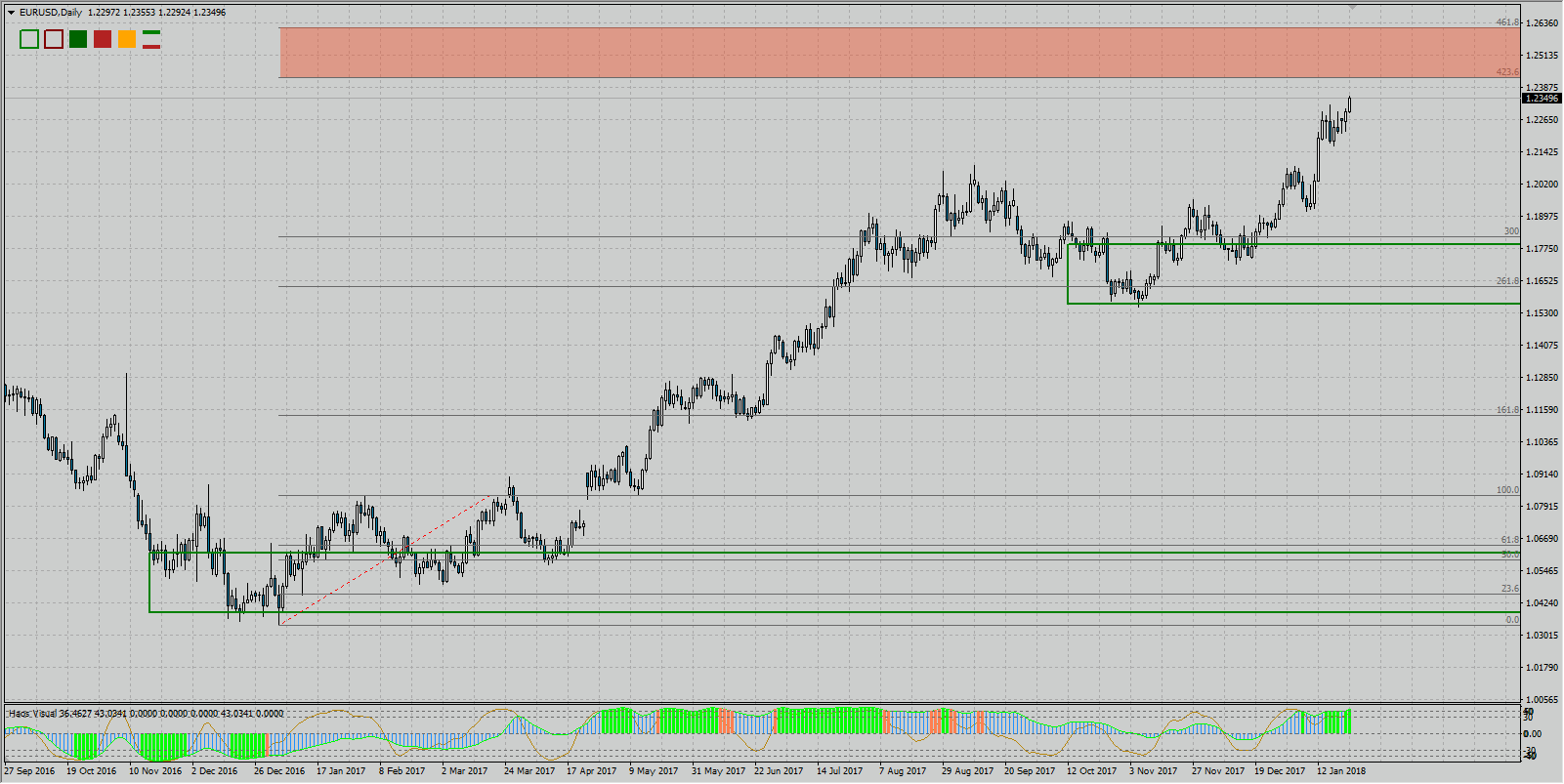Image resolution: width=1564 pixels, height=784 pixels.
Task: Click the 61.8 Fibonacci level label
Action: tap(1510, 540)
